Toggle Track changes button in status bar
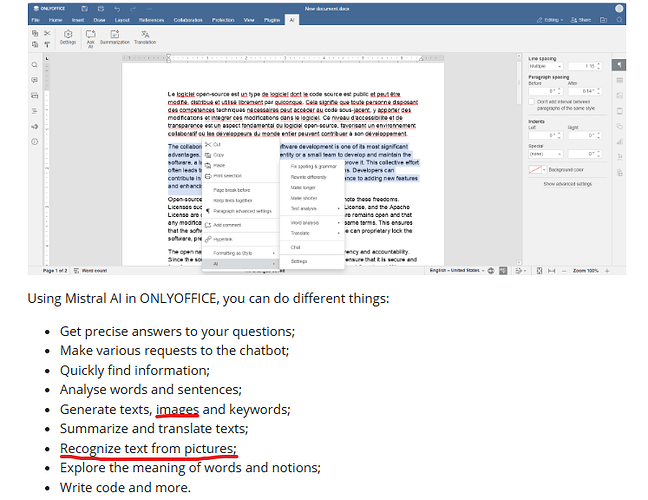This screenshot has height=500, width=648. 519,271
